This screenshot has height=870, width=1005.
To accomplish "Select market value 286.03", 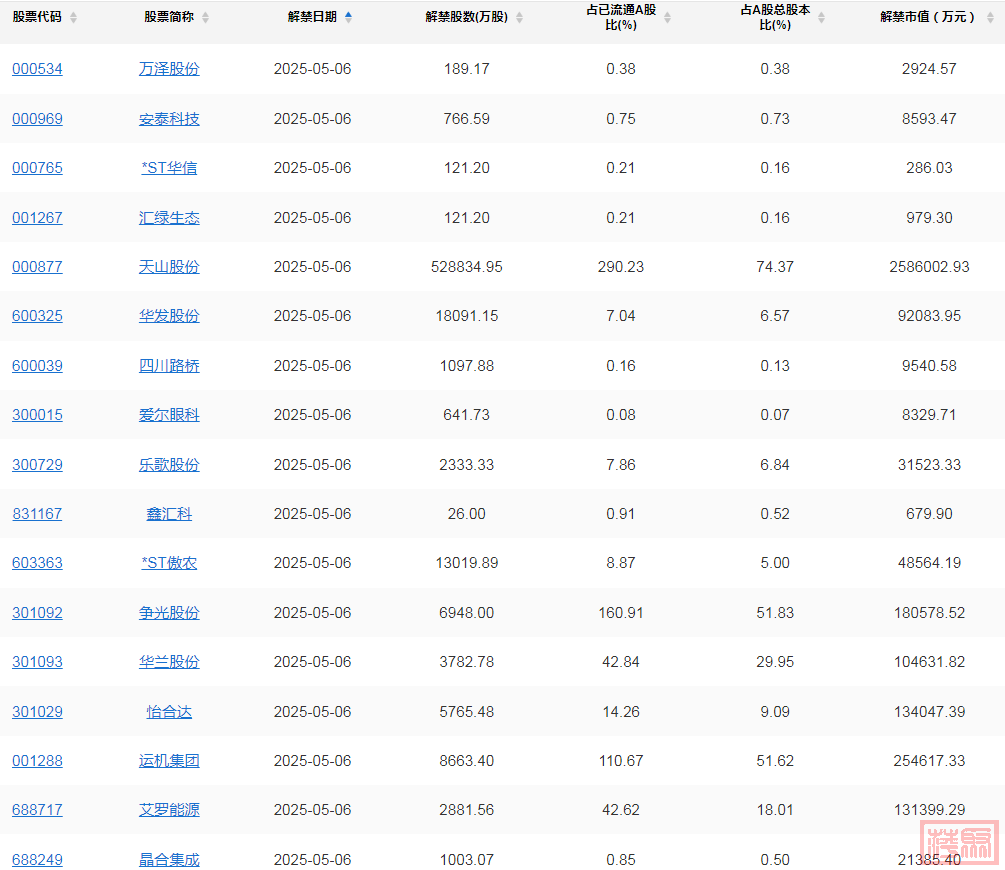I will coord(929,168).
